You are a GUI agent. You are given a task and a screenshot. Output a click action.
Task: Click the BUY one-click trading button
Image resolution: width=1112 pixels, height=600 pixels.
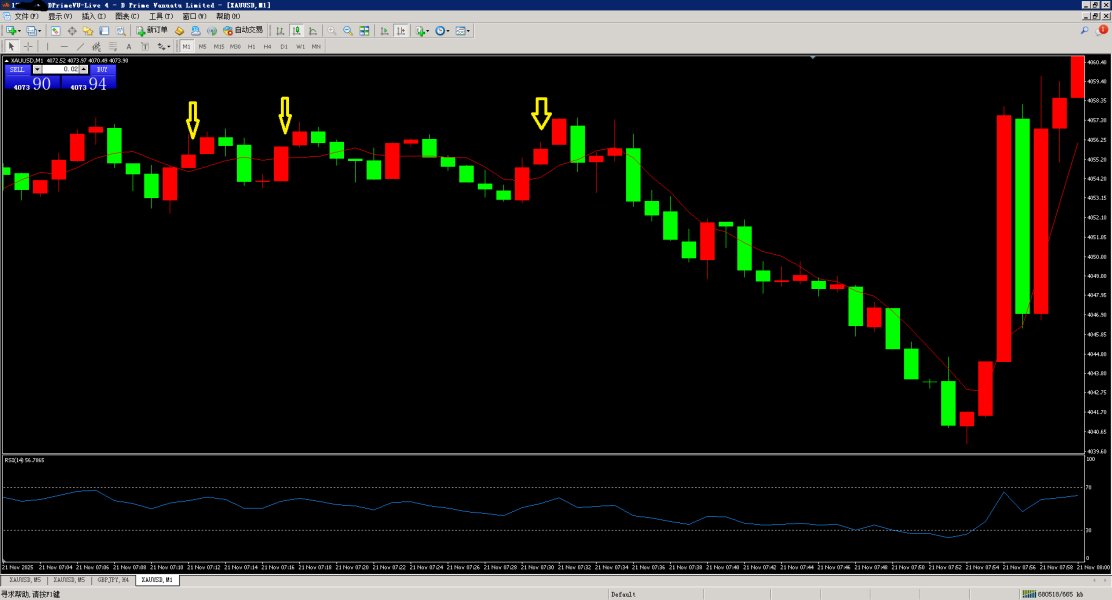click(102, 70)
